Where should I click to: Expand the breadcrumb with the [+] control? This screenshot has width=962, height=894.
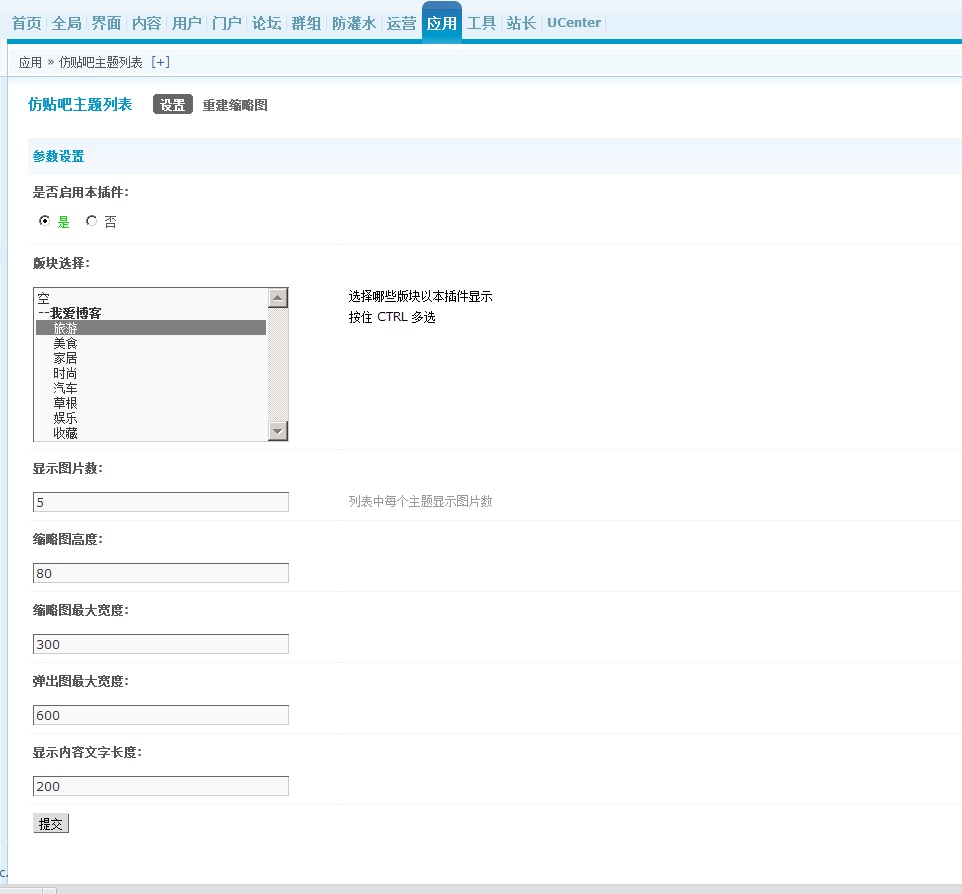161,60
